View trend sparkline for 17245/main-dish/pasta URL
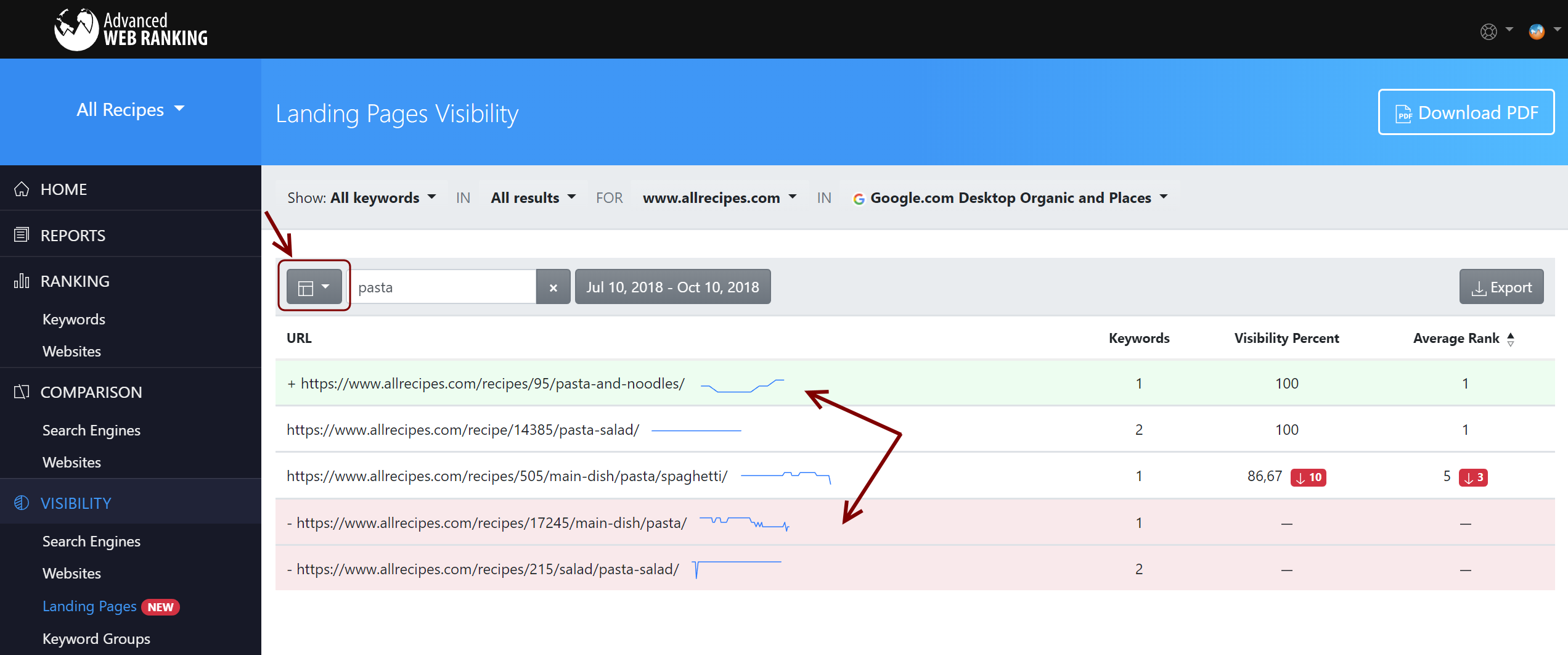The width and height of the screenshot is (1568, 655). coord(744,523)
